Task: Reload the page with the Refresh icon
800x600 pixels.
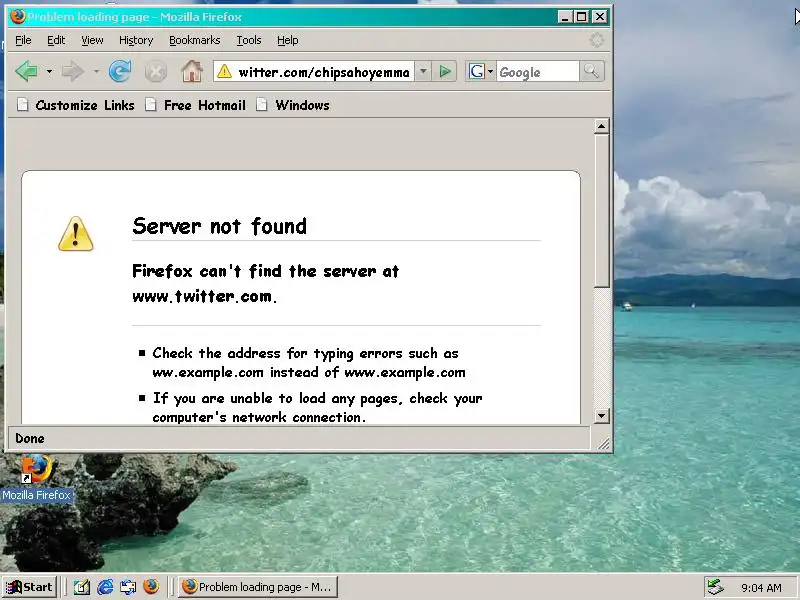Action: [x=120, y=71]
